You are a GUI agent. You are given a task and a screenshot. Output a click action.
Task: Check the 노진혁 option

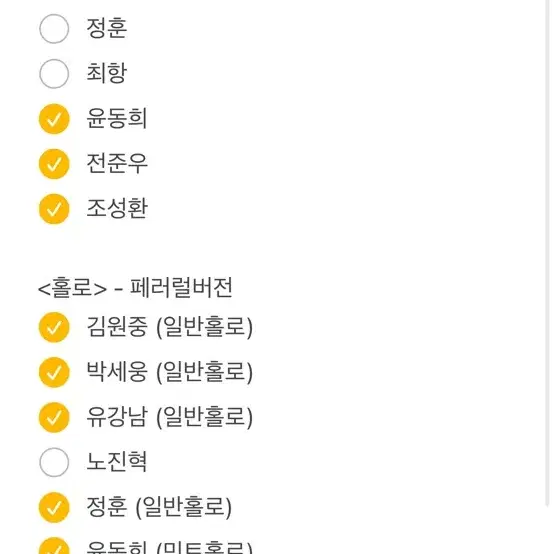pyautogui.click(x=54, y=462)
